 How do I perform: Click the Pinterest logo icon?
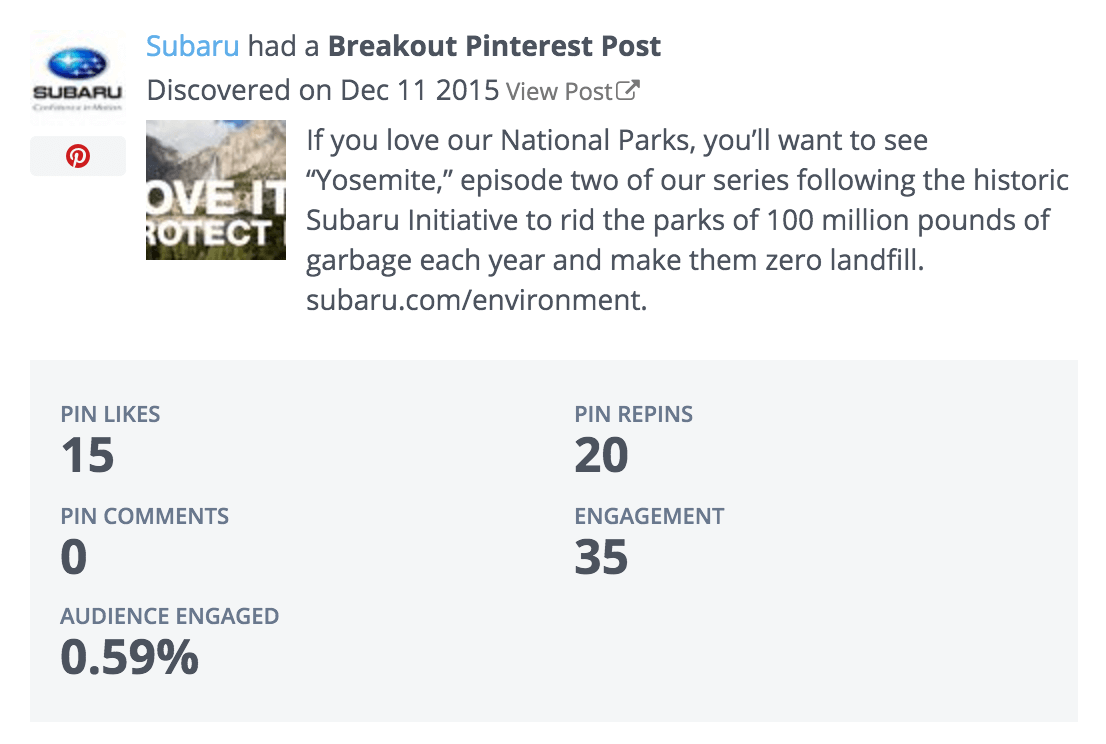(x=78, y=156)
